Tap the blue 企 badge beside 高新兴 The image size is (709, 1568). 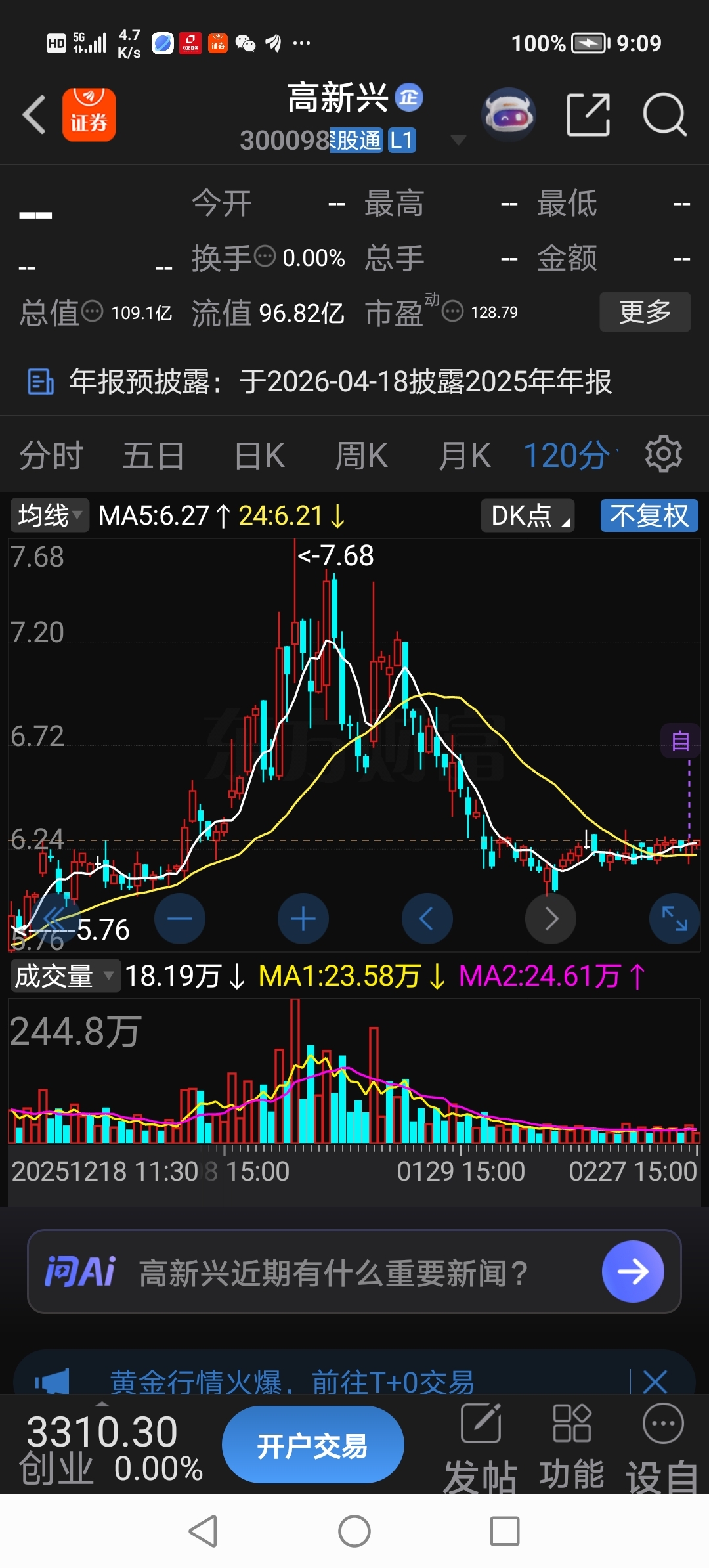[x=409, y=98]
